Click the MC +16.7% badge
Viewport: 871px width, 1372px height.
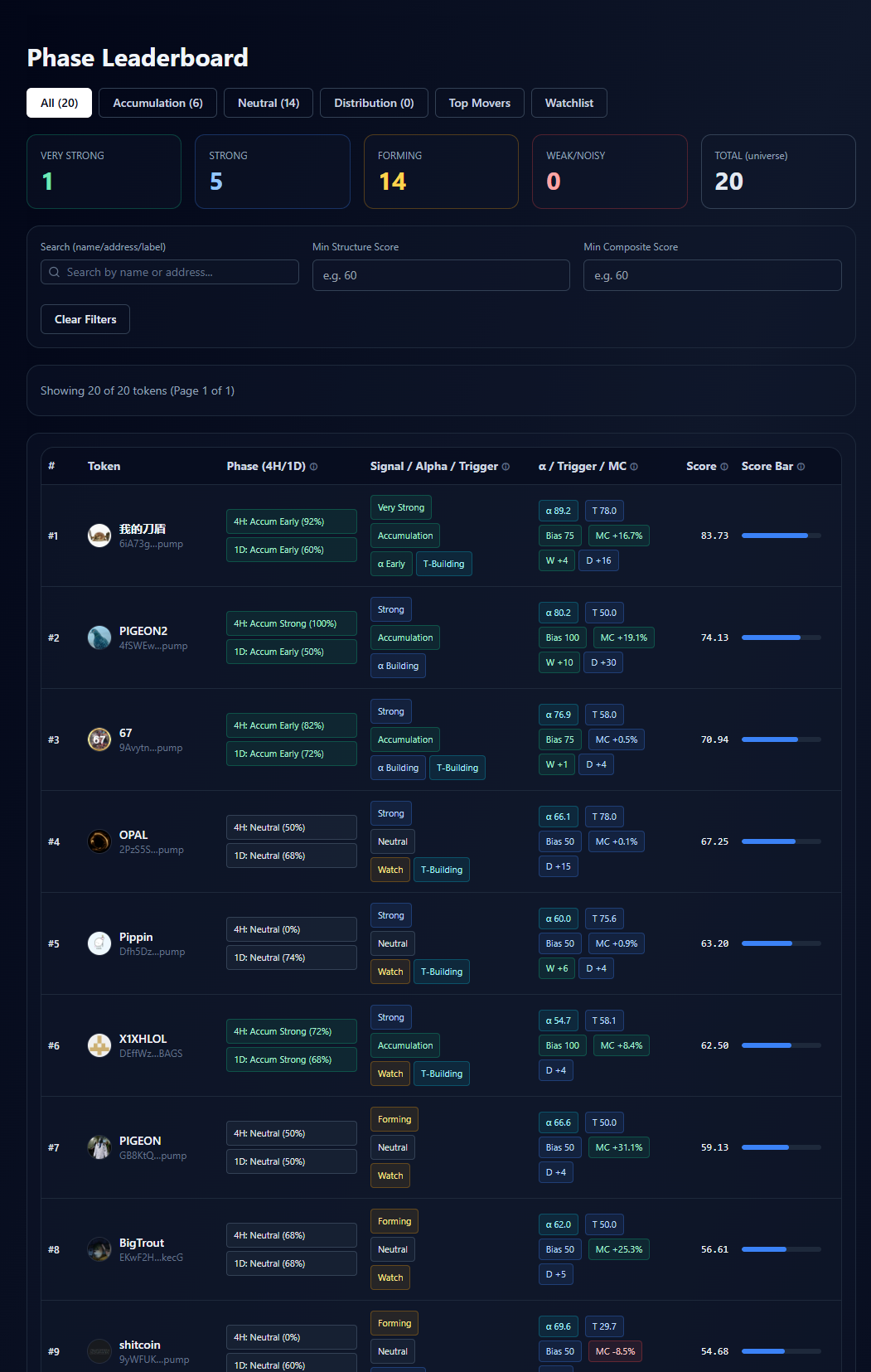pos(619,536)
